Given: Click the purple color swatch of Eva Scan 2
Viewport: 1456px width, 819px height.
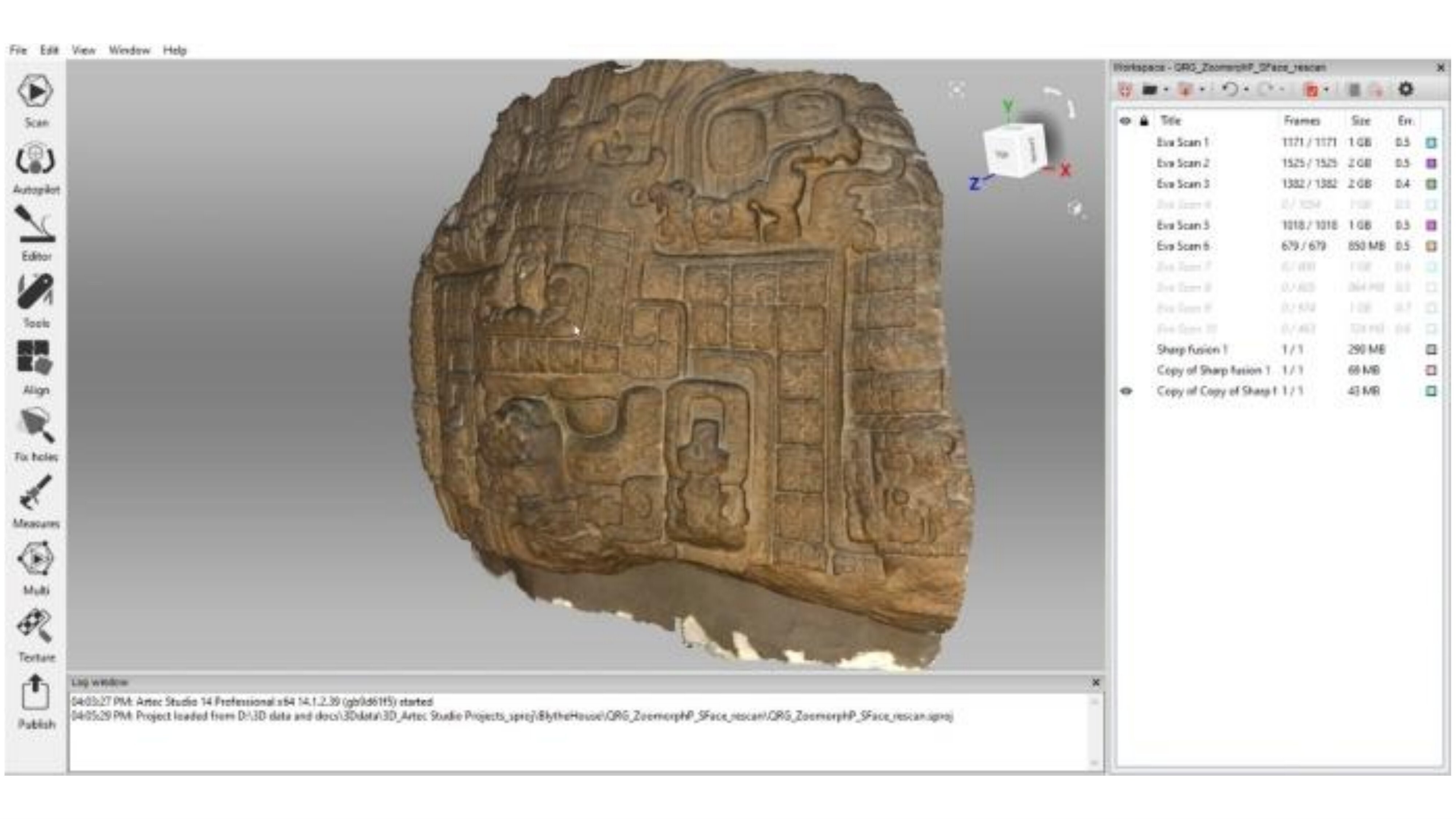Looking at the screenshot, I should [1431, 163].
